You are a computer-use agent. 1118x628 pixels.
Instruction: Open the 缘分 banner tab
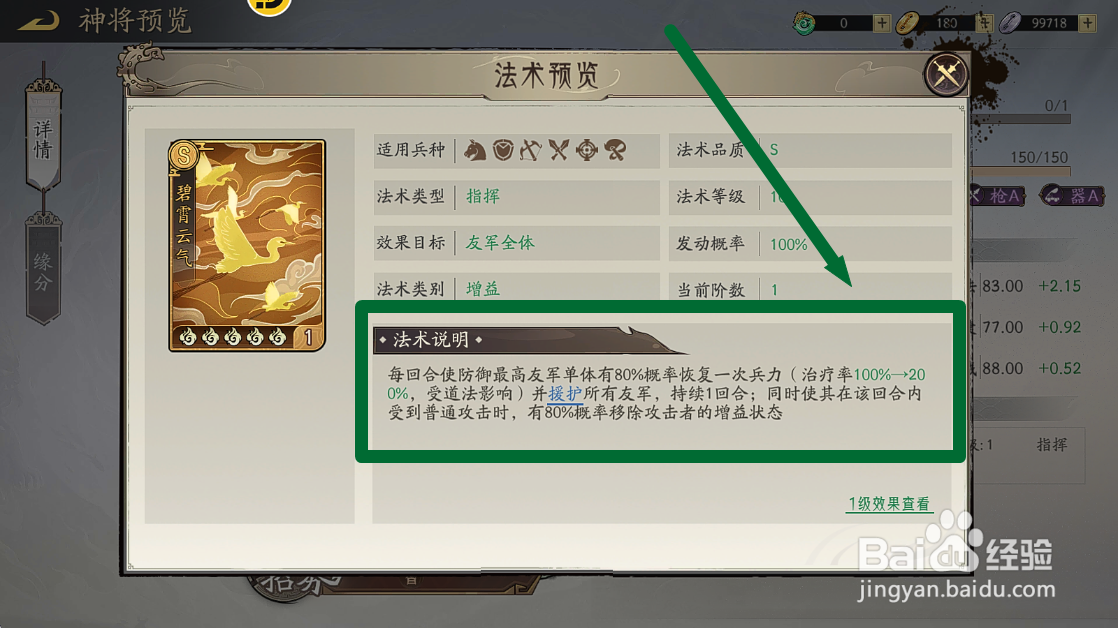tap(43, 269)
